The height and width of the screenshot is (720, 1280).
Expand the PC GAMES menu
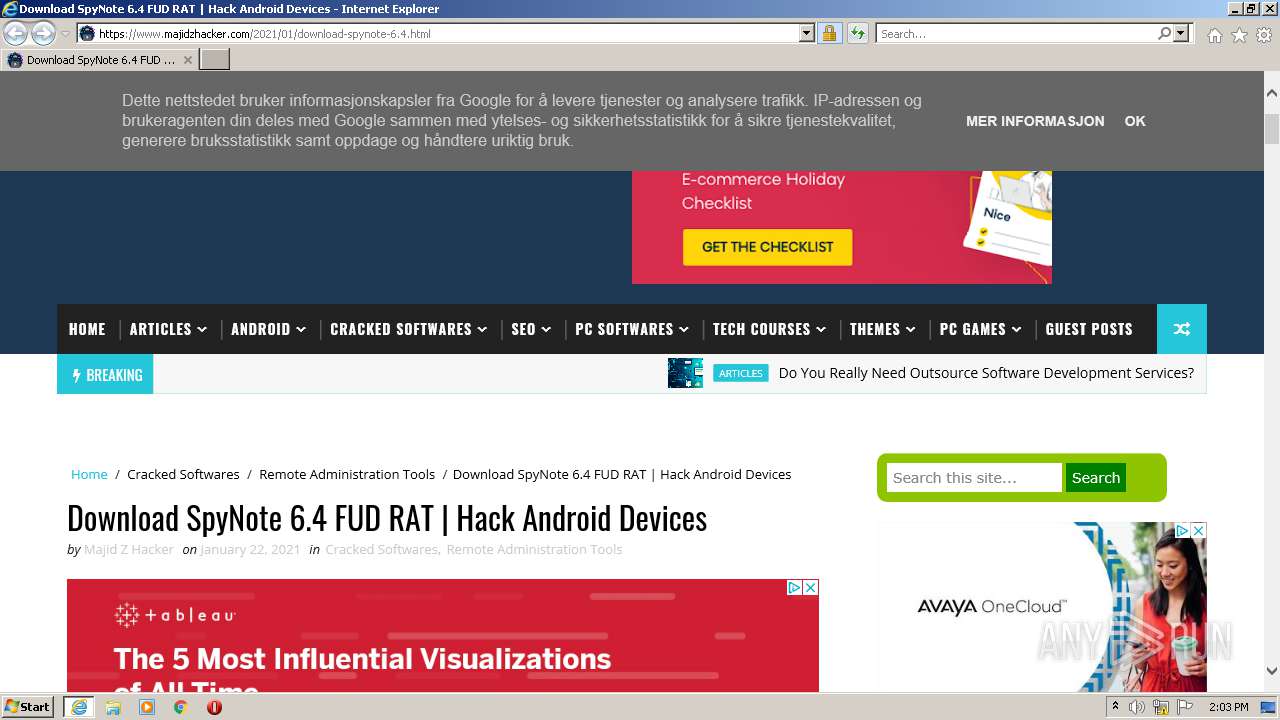(980, 329)
